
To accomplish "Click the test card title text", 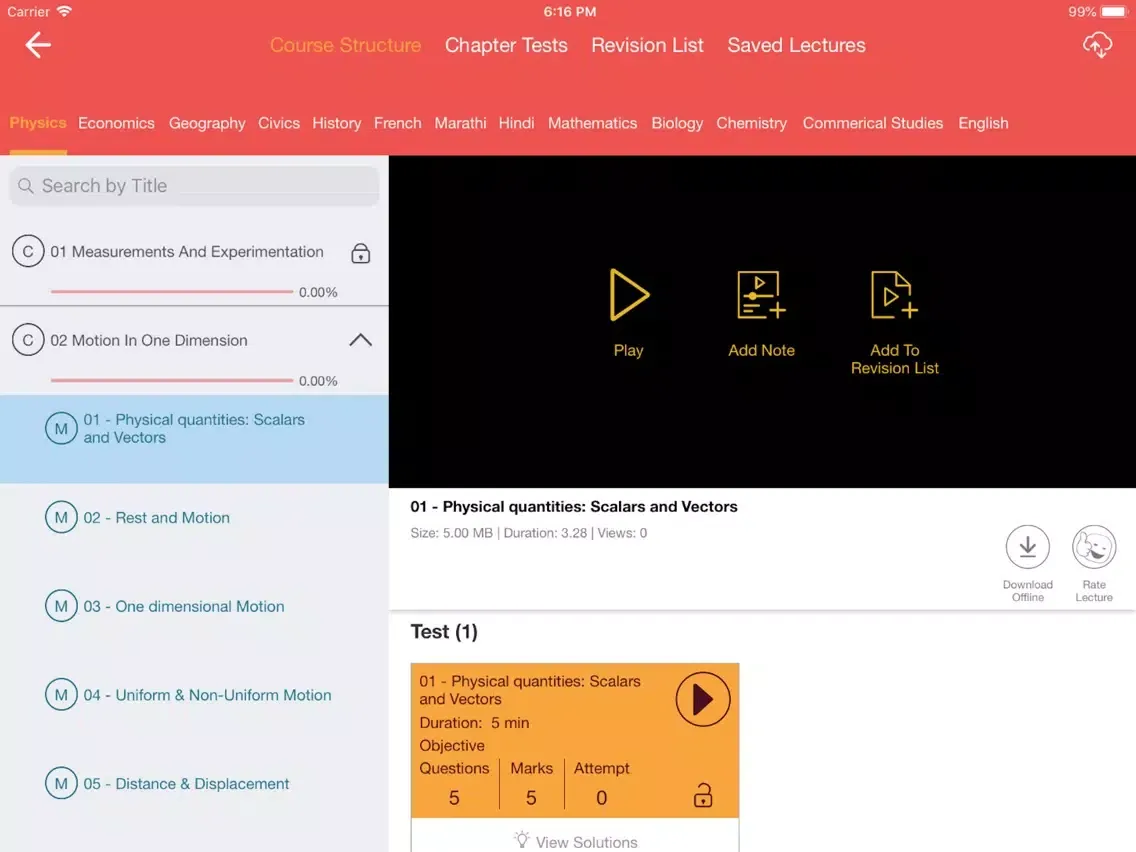I will point(530,690).
